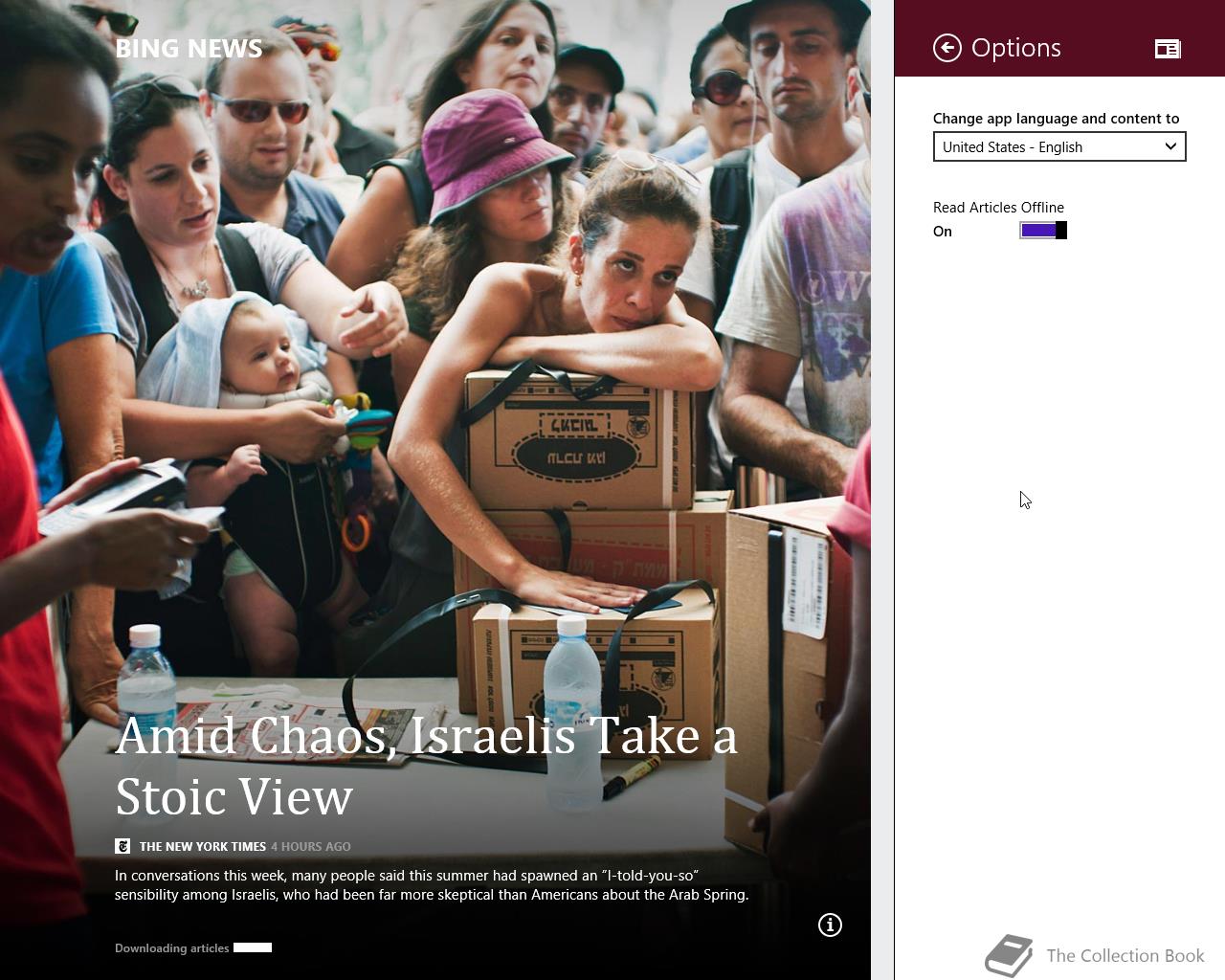Open the Amid Chaos headline article
1225x980 pixels.
coord(426,766)
